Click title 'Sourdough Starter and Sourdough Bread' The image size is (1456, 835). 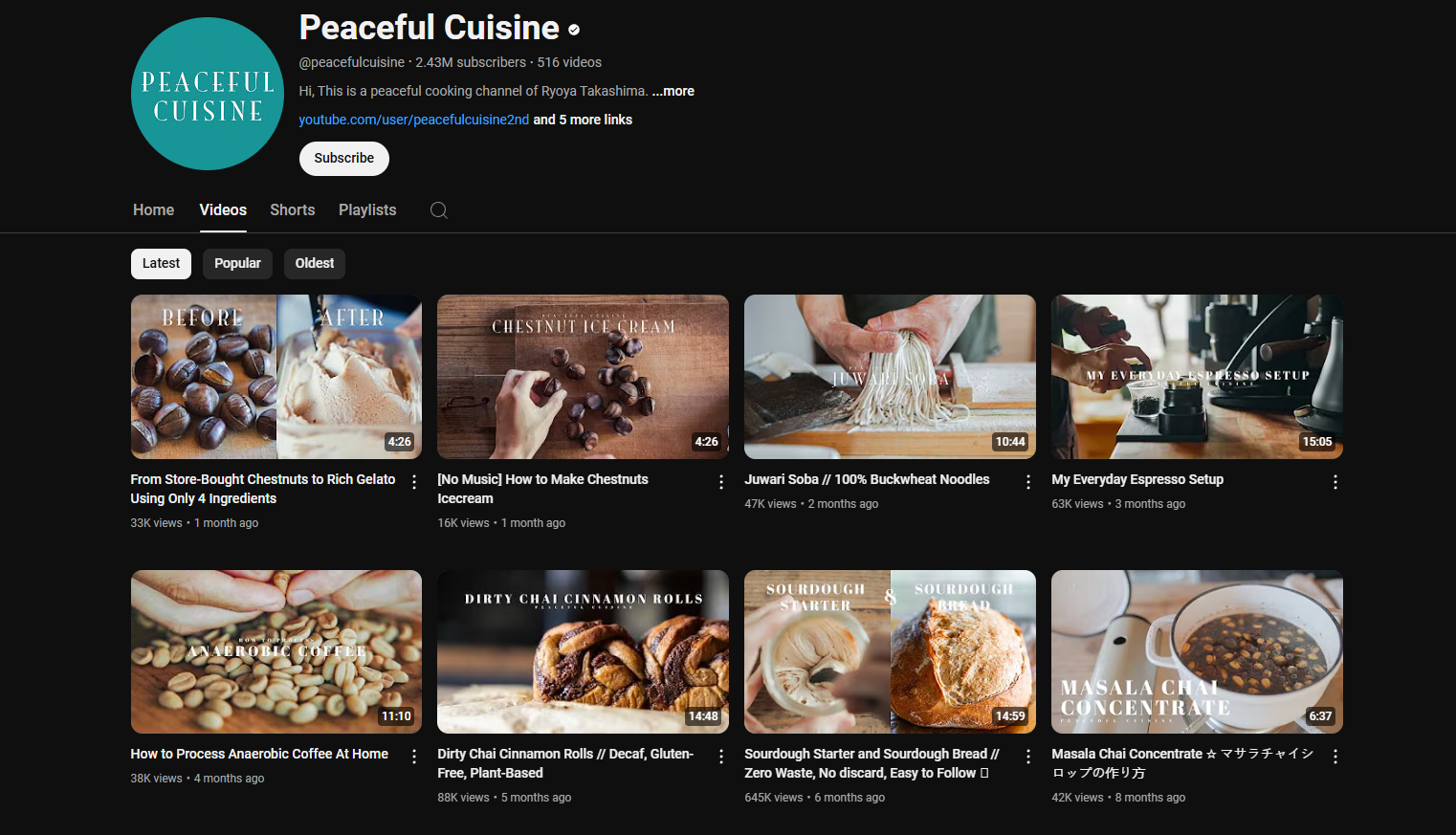click(x=871, y=763)
